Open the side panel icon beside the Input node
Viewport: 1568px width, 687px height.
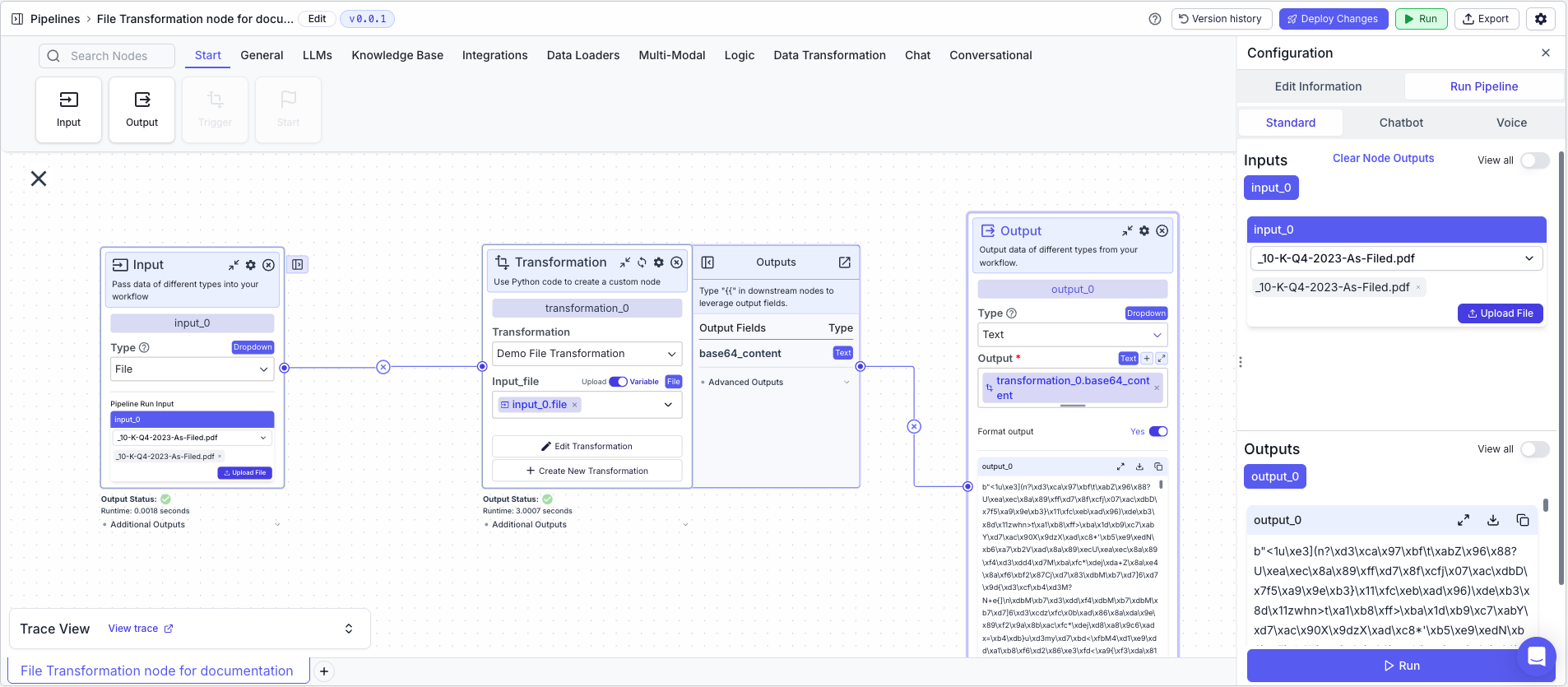click(x=298, y=264)
